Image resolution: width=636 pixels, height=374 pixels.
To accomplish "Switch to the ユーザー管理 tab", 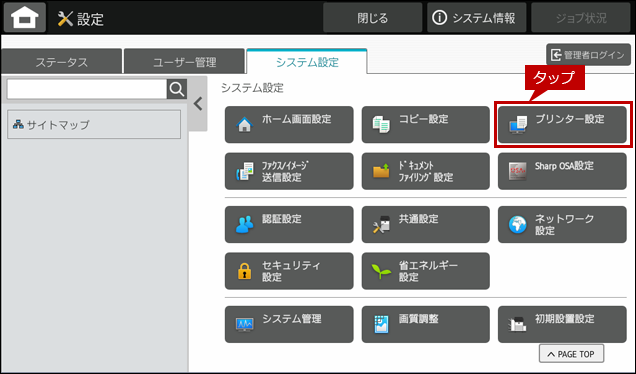I will 184,62.
